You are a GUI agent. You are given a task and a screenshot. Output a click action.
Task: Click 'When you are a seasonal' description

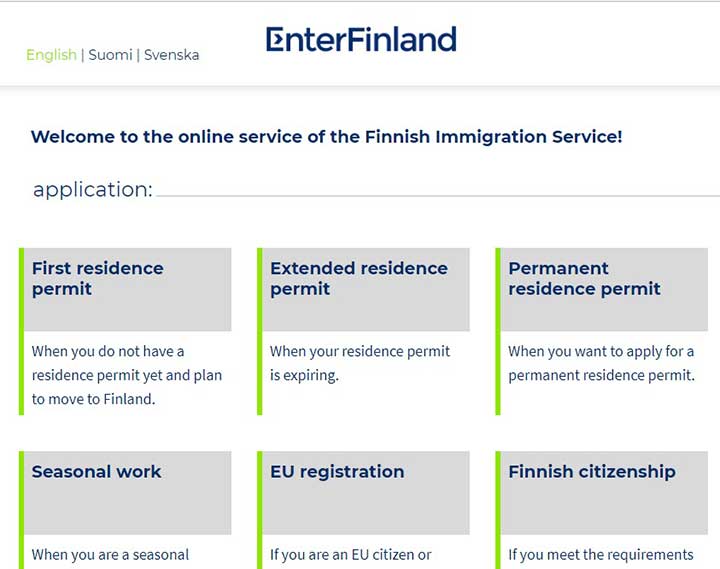(x=110, y=555)
